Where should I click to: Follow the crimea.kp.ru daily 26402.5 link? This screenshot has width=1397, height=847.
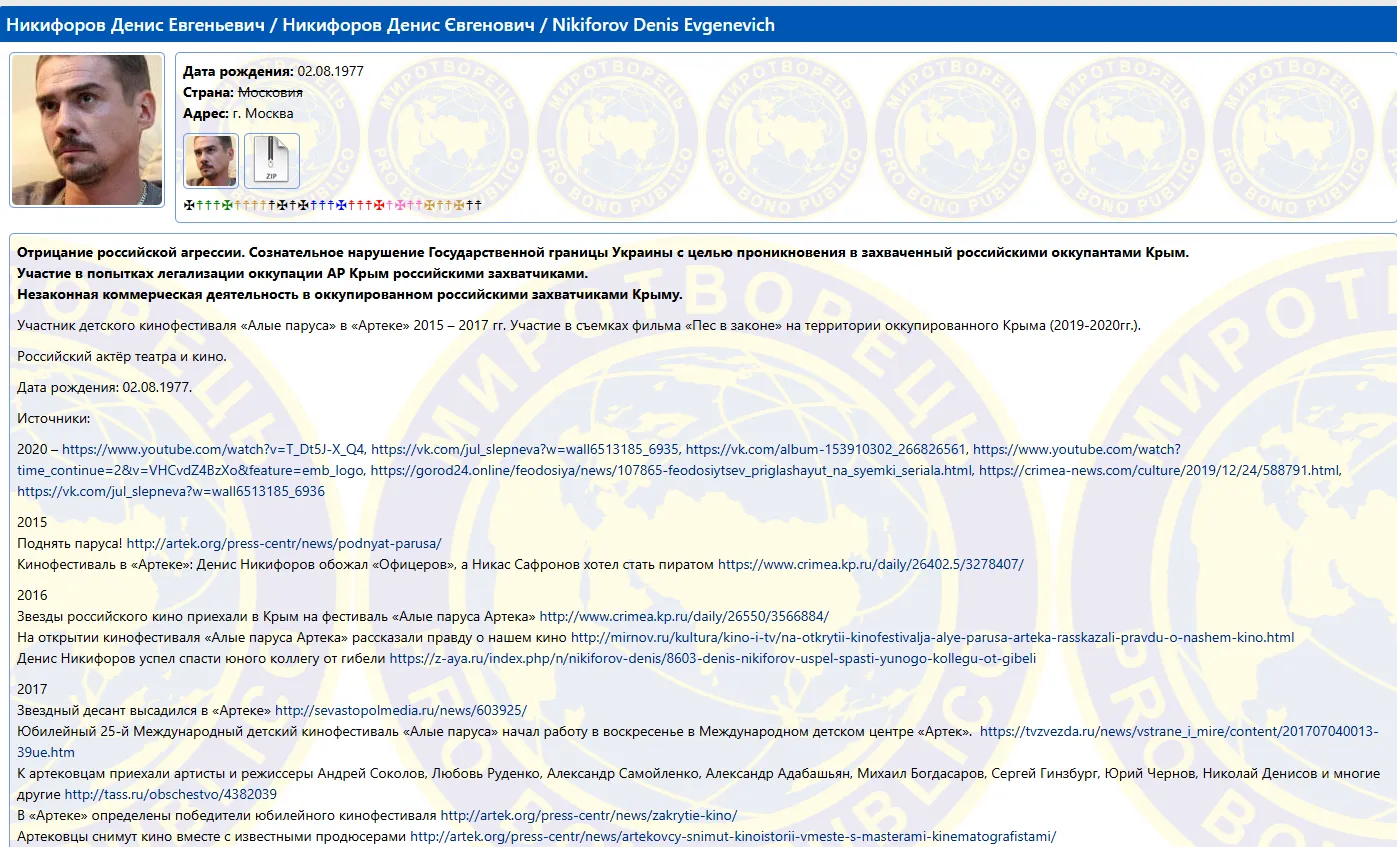click(x=871, y=564)
